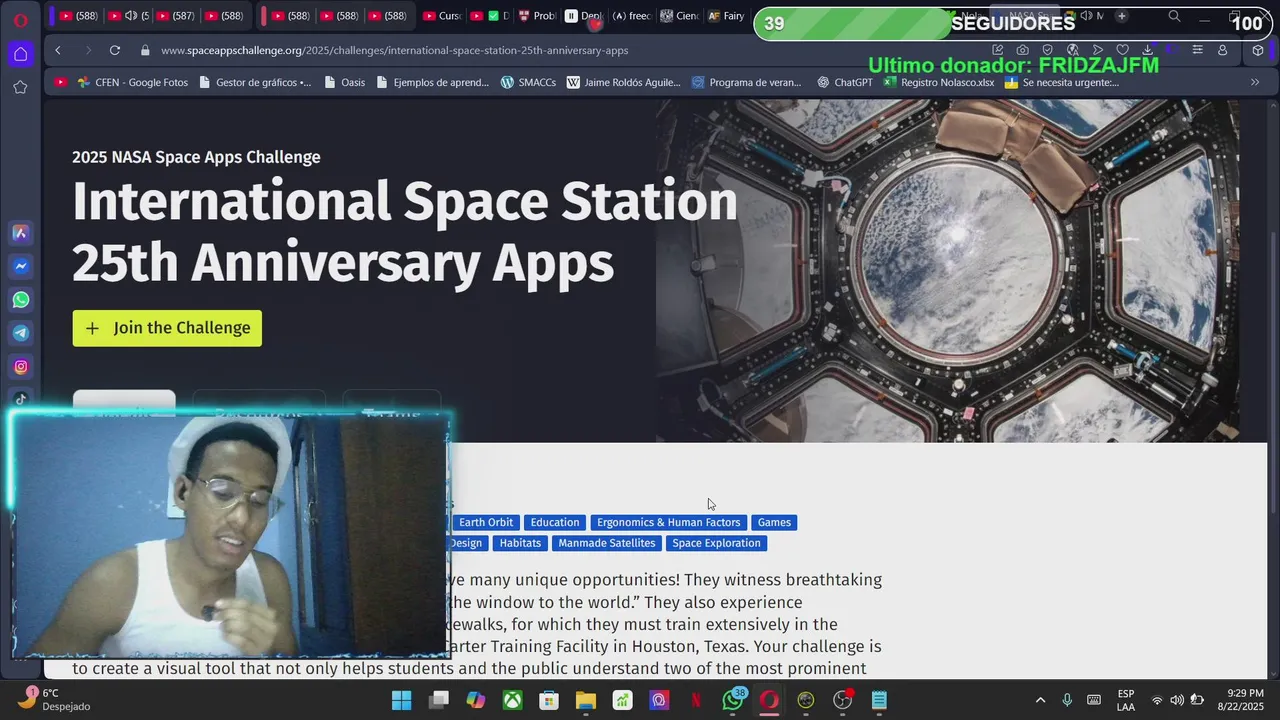
Task: Open the Easy Setup sliders icon
Action: 1197,50
